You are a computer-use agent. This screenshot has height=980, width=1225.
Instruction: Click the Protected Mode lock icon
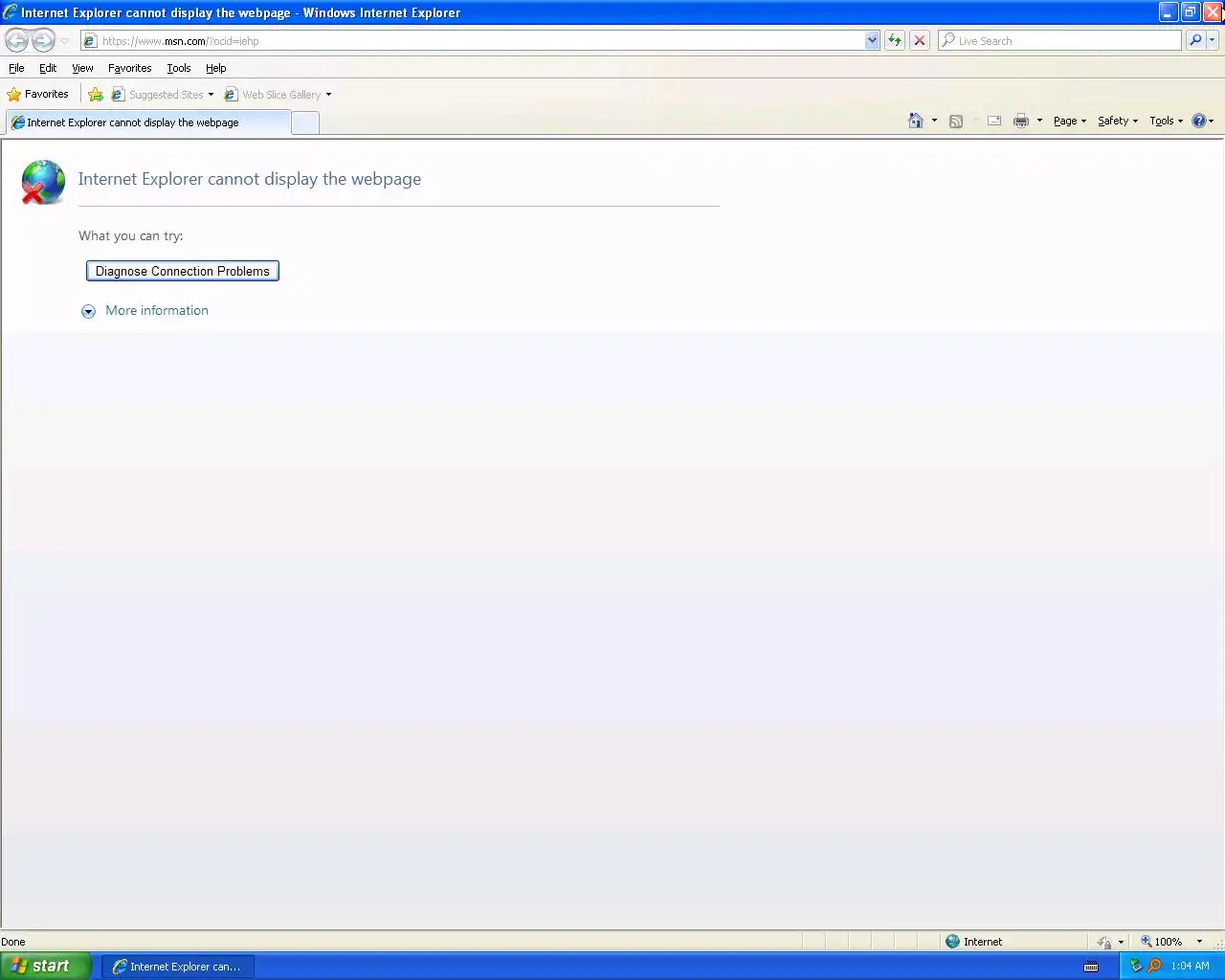pyautogui.click(x=1104, y=942)
